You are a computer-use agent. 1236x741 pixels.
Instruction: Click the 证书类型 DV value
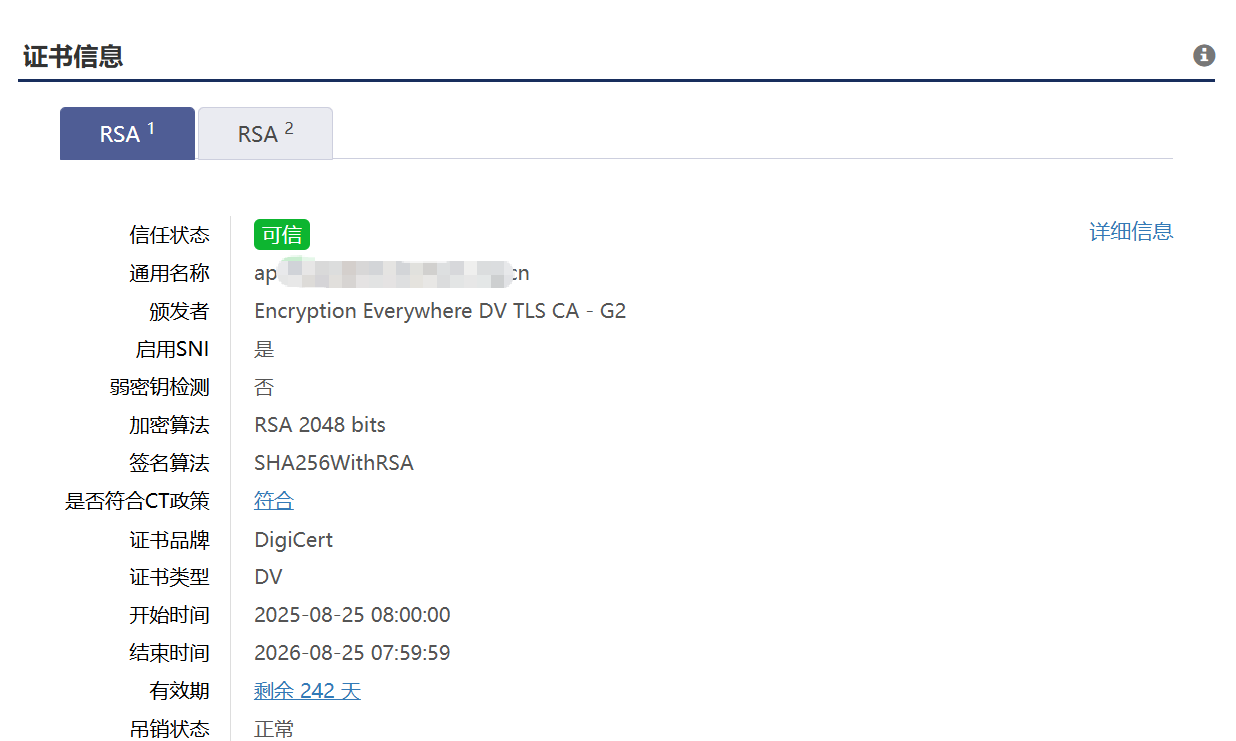pyautogui.click(x=268, y=577)
